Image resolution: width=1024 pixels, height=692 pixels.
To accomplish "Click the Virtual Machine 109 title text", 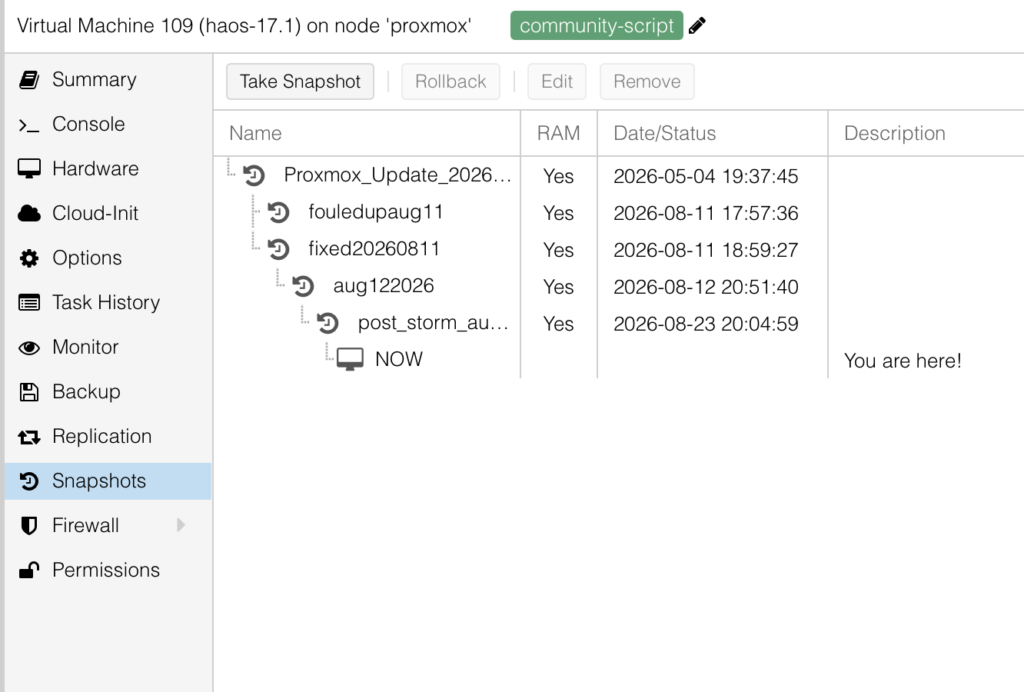I will pyautogui.click(x=244, y=25).
